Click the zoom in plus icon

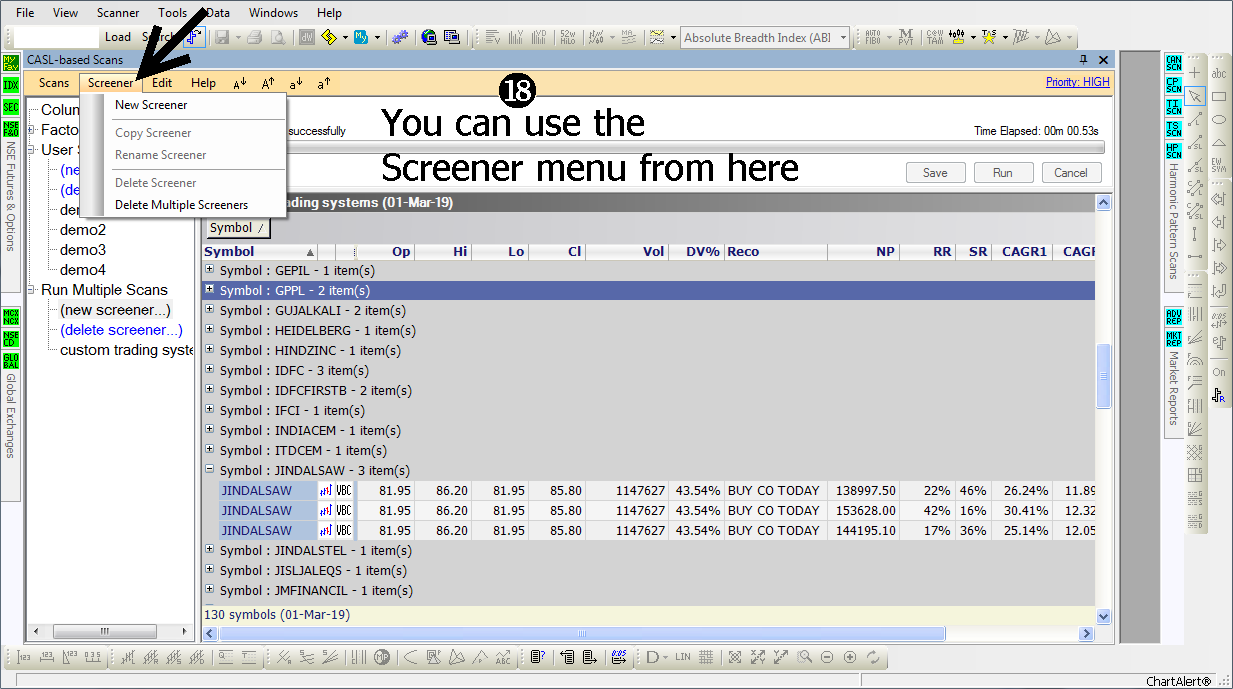850,657
